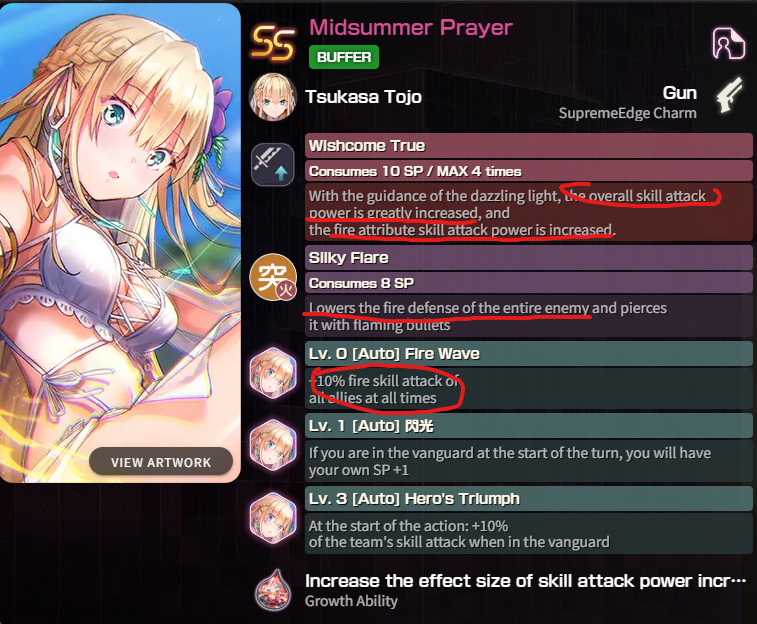Click the SS rarity badge icon
This screenshot has width=757, height=624.
(x=273, y=43)
